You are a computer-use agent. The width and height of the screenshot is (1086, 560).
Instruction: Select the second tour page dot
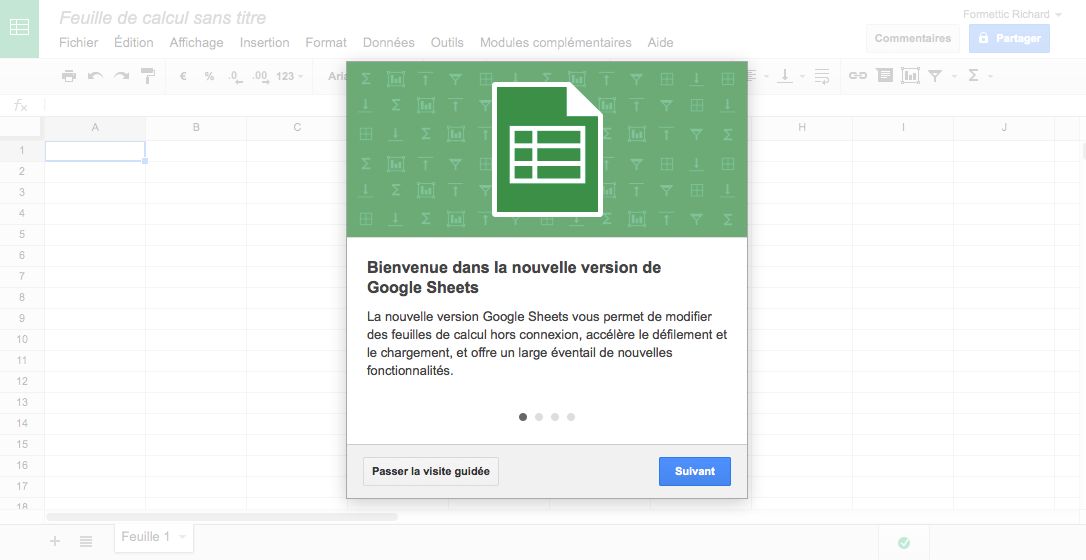coord(539,417)
